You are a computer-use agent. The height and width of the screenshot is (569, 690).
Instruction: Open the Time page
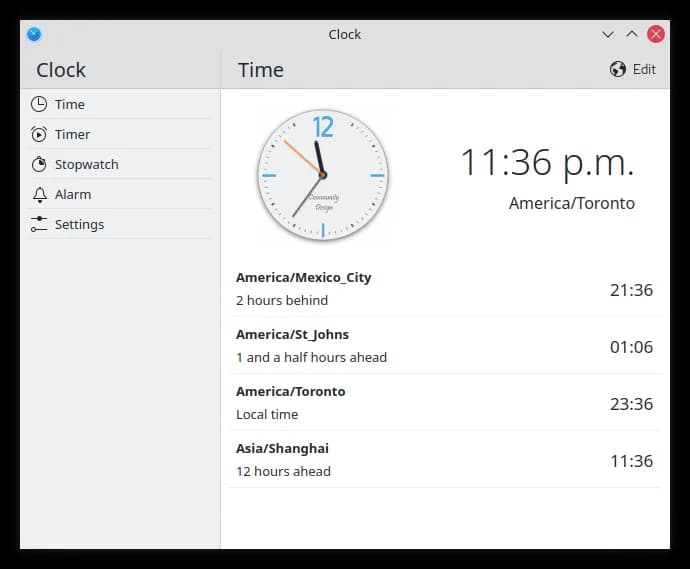point(70,104)
